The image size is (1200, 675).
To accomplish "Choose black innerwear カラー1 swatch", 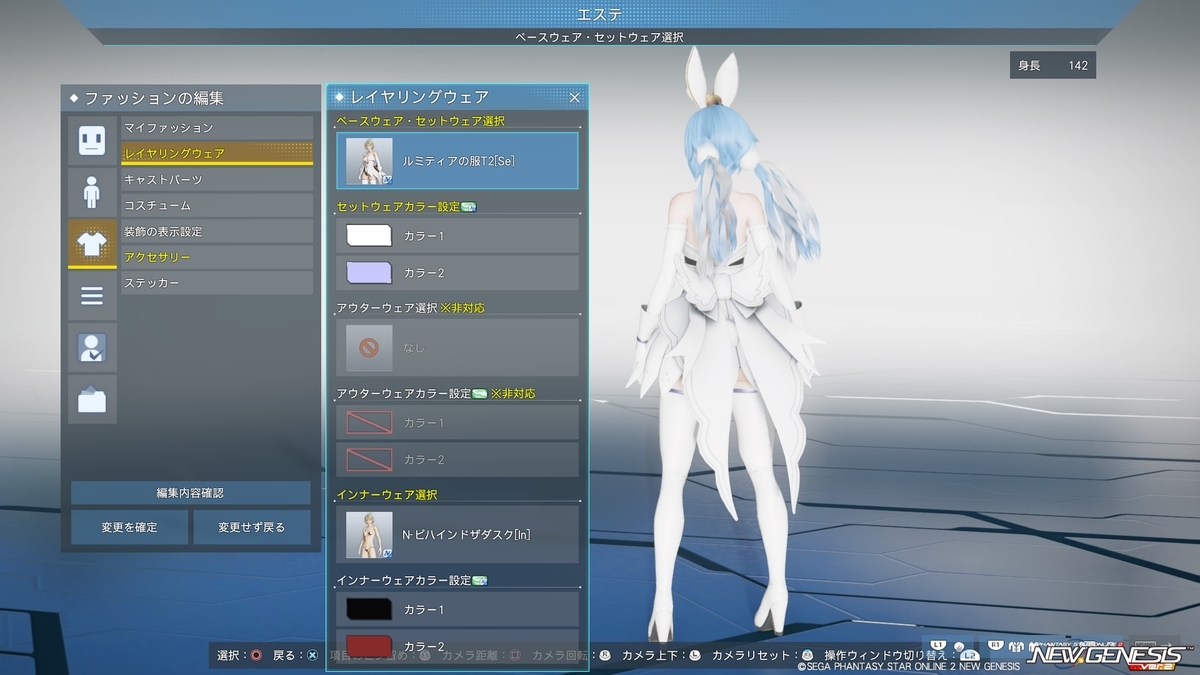I will [369, 610].
